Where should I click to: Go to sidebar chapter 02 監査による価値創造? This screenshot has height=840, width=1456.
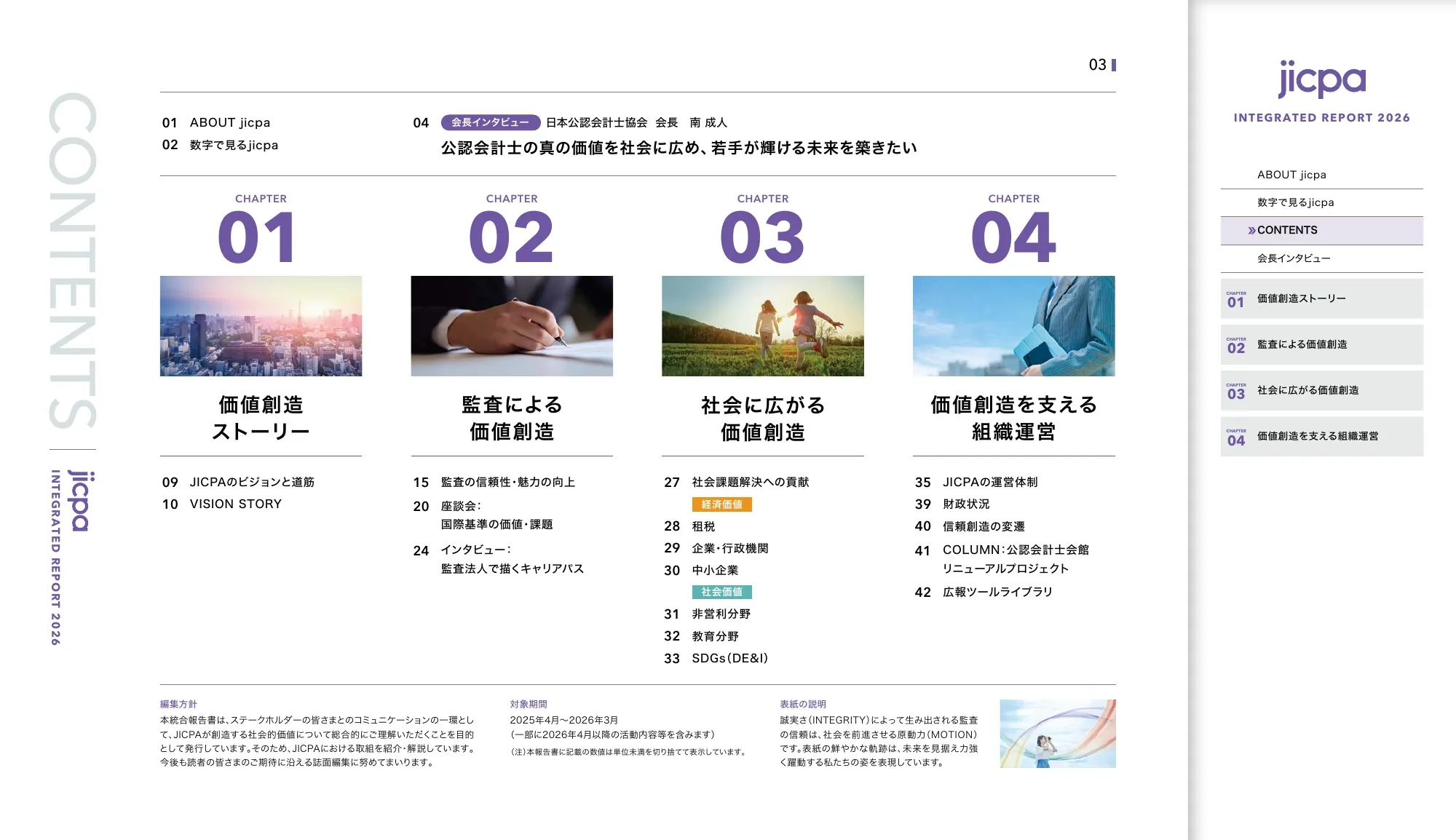1321,344
